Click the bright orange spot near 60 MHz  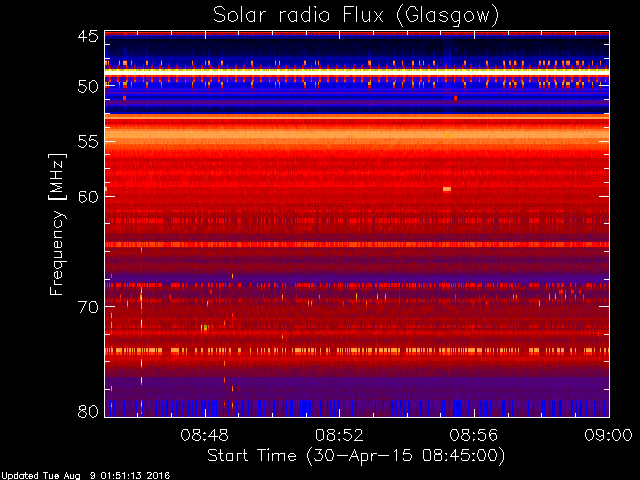click(x=447, y=189)
